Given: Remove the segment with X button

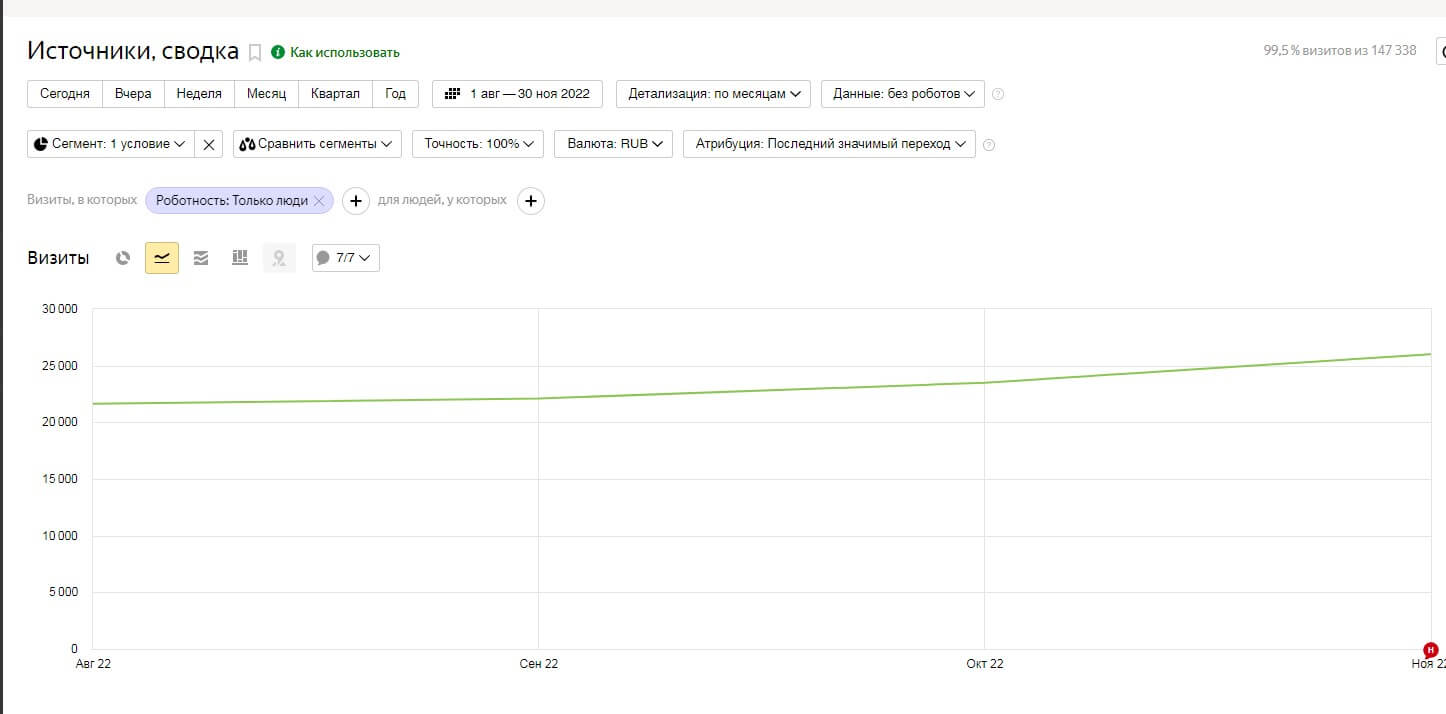Looking at the screenshot, I should pos(208,144).
